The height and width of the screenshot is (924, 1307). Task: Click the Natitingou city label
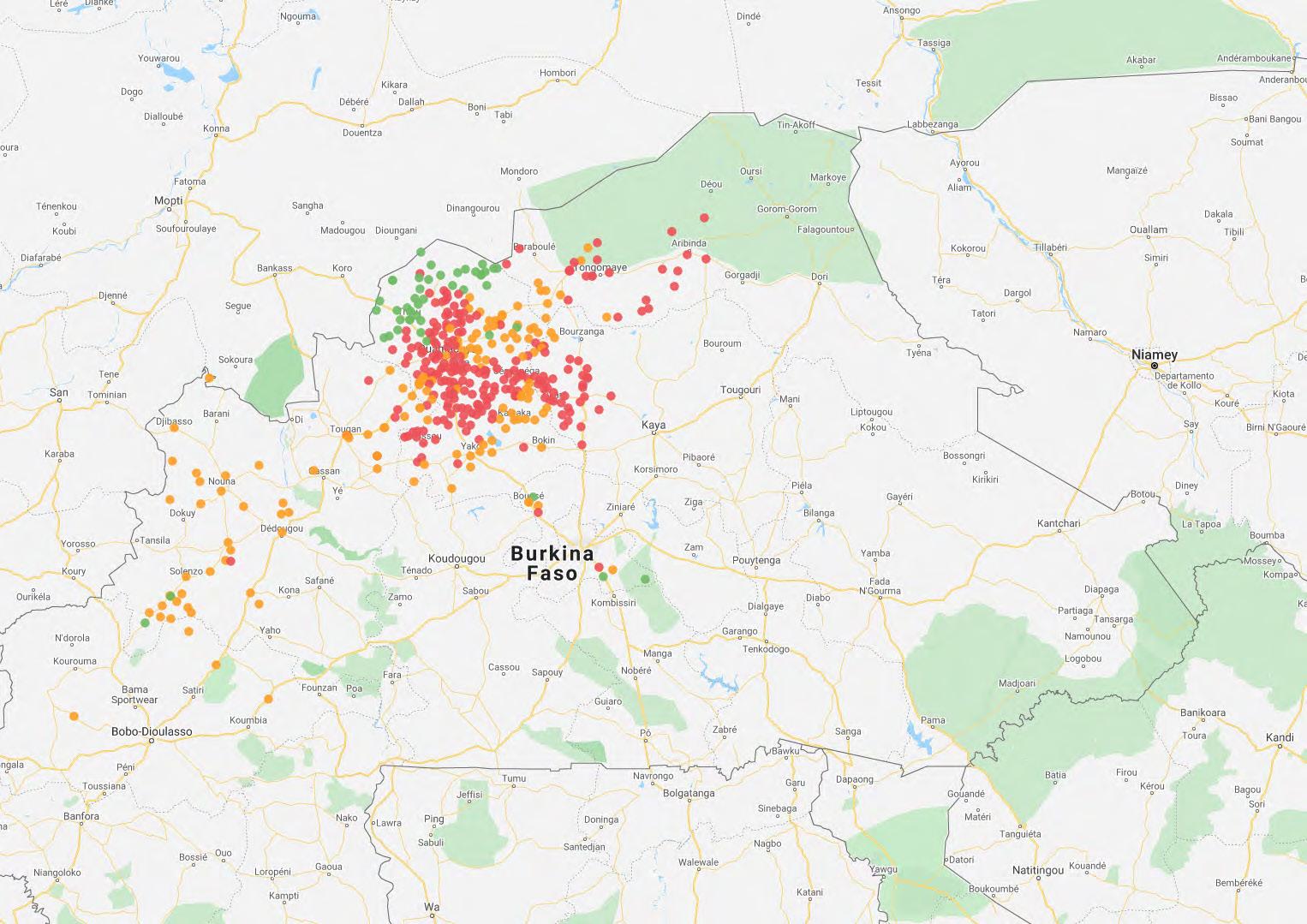(x=1038, y=870)
